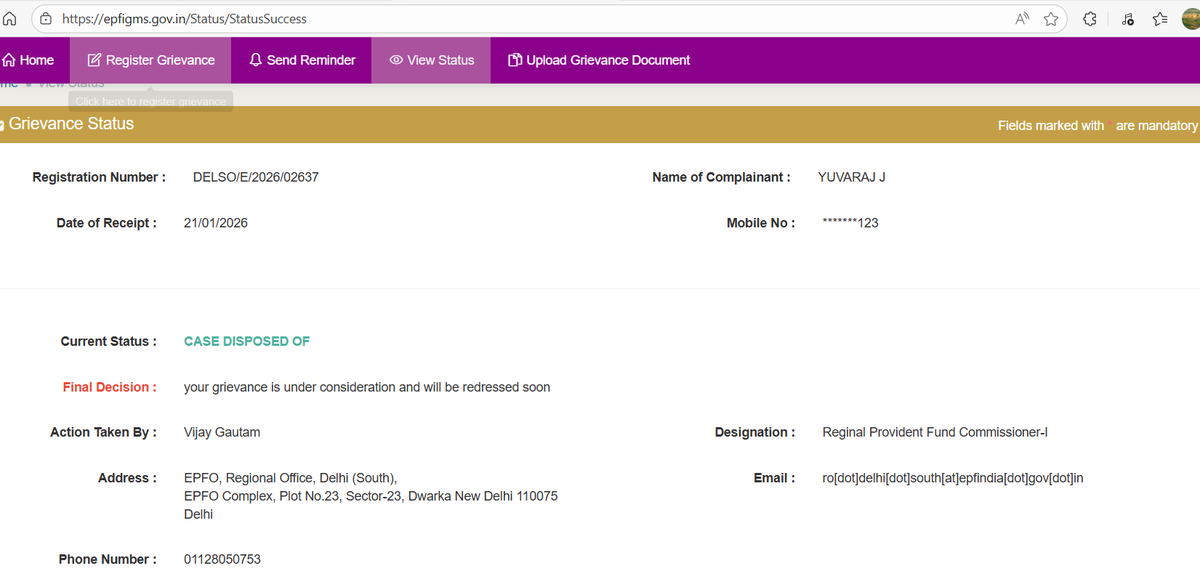Select registration number DELSO/E/2026/02637

point(256,177)
